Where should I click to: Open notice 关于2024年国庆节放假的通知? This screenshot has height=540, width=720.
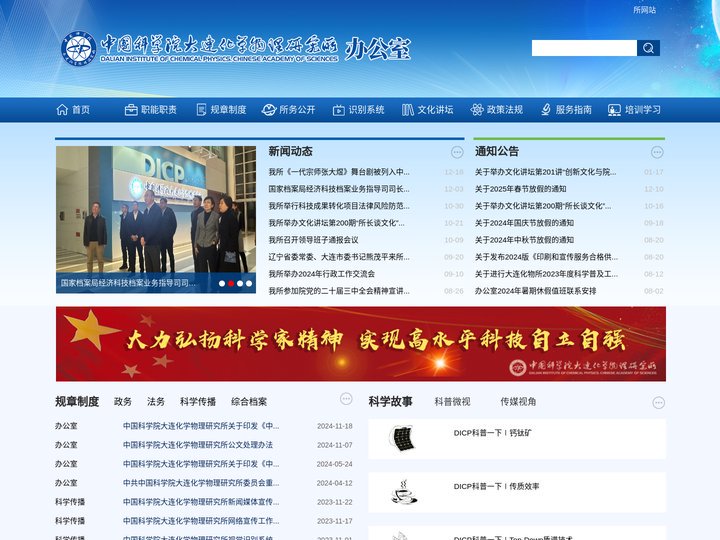point(524,223)
